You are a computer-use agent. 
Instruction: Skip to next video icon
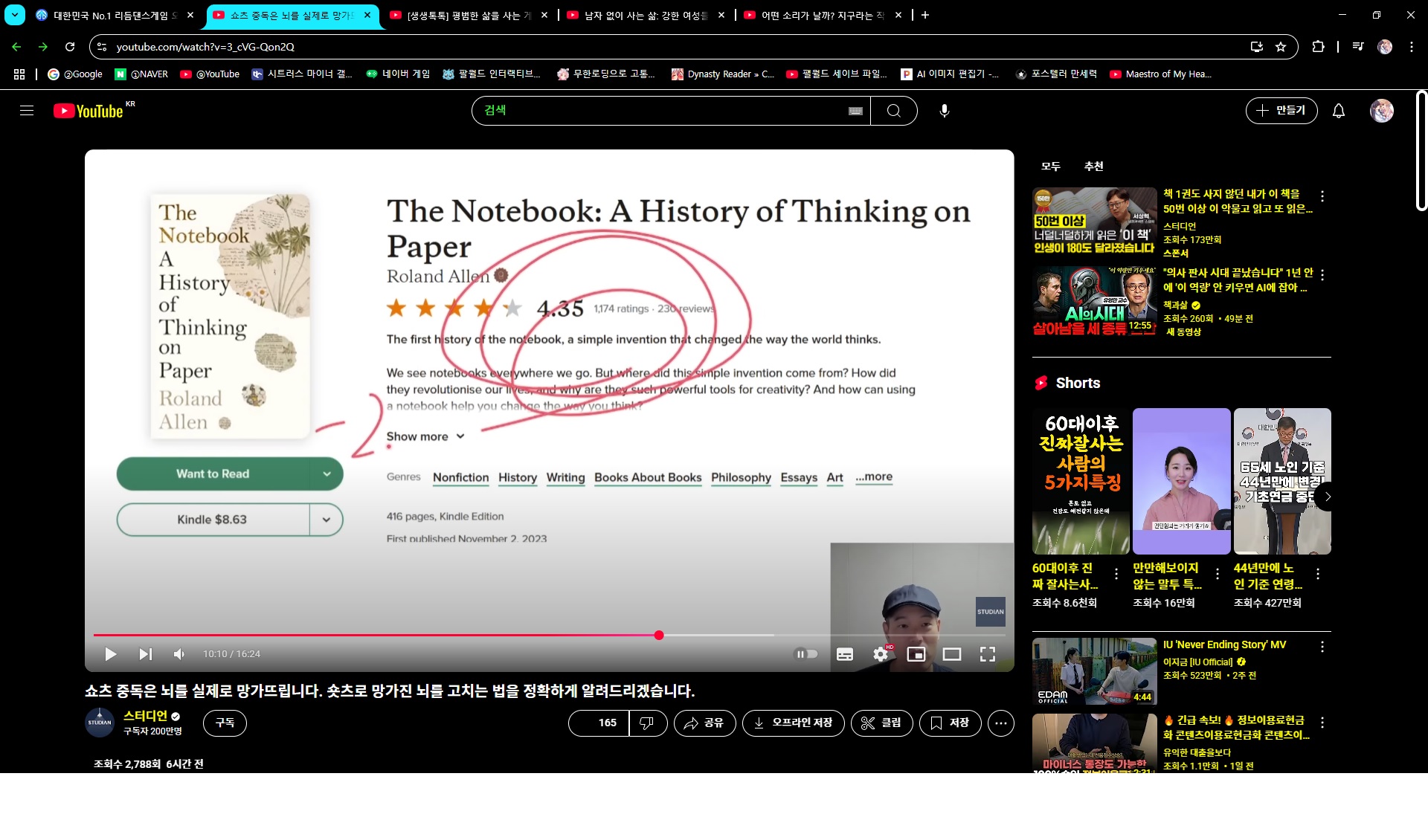pos(145,654)
